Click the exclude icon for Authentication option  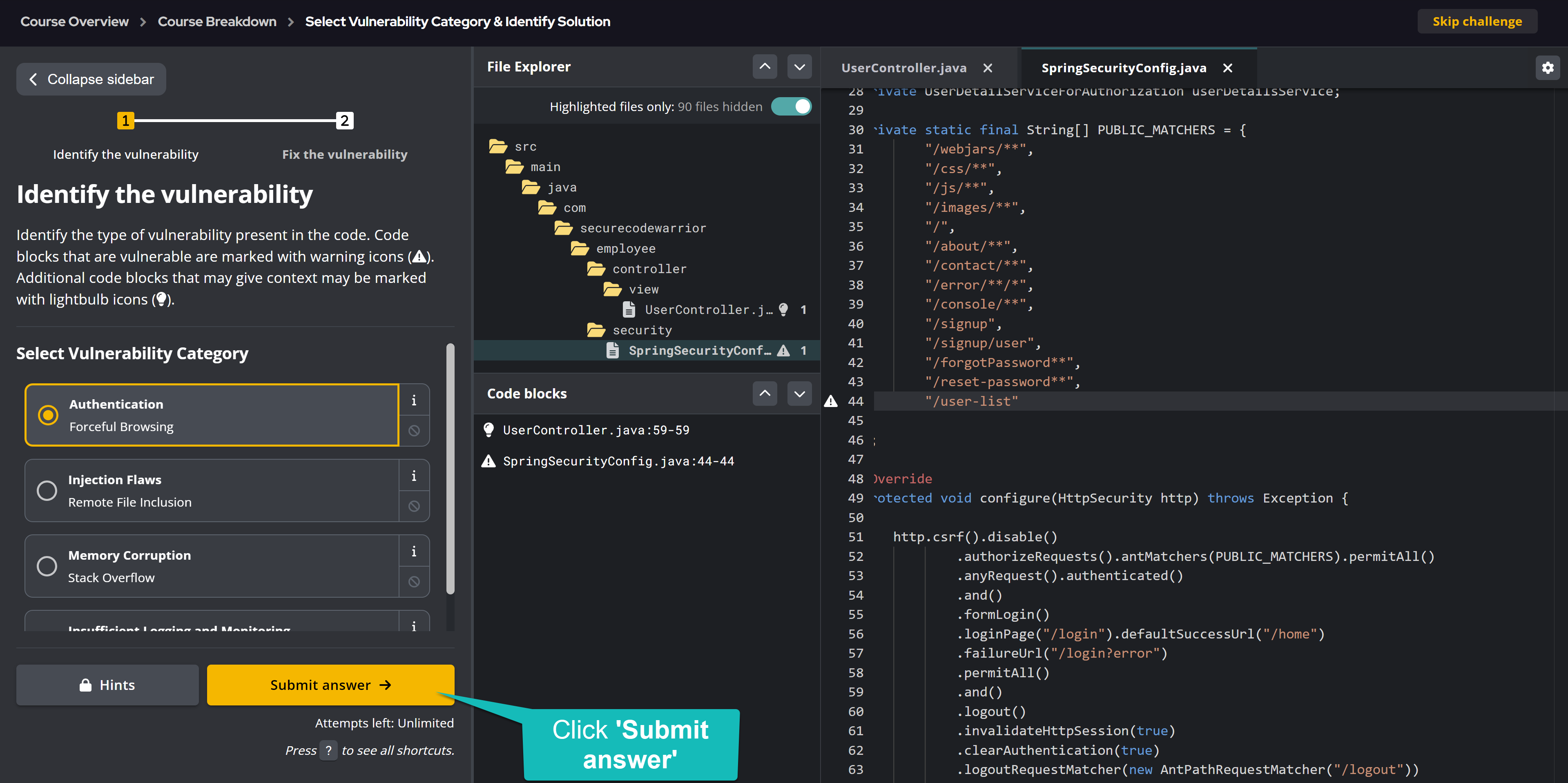coord(414,431)
